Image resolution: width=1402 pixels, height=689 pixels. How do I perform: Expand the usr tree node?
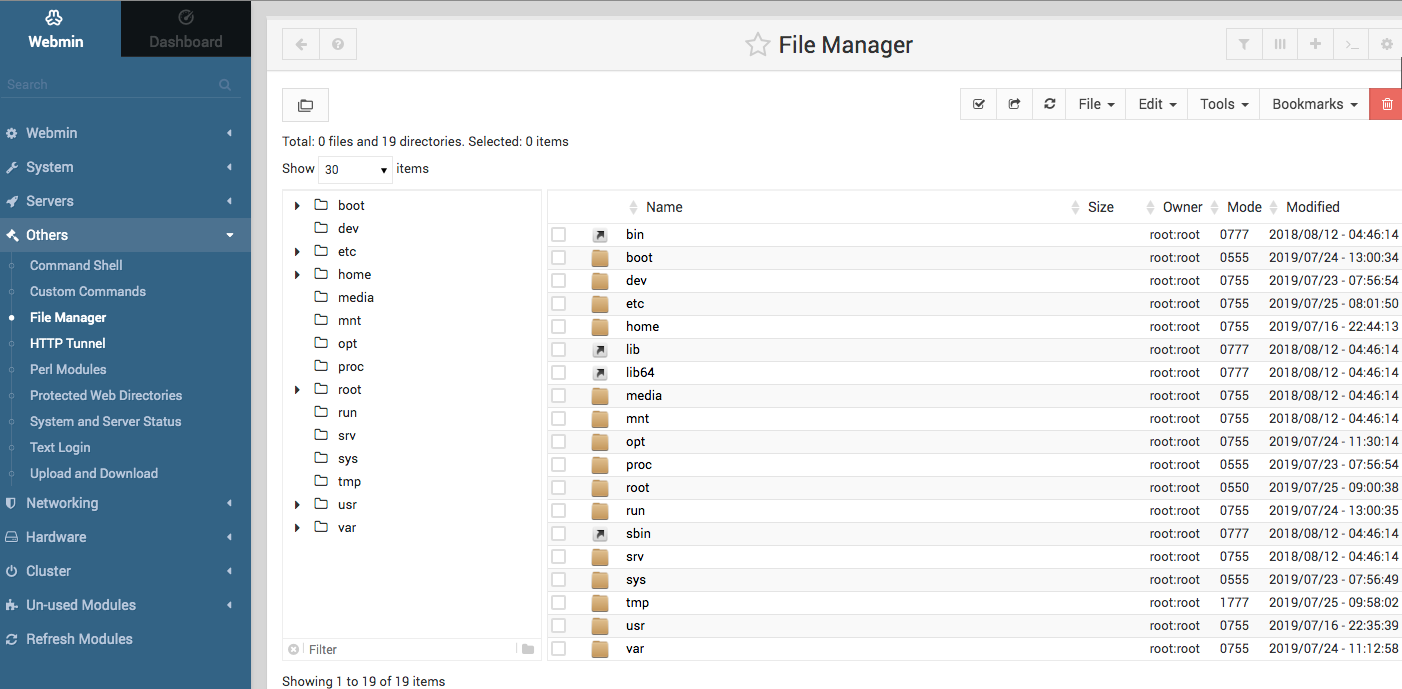(297, 505)
